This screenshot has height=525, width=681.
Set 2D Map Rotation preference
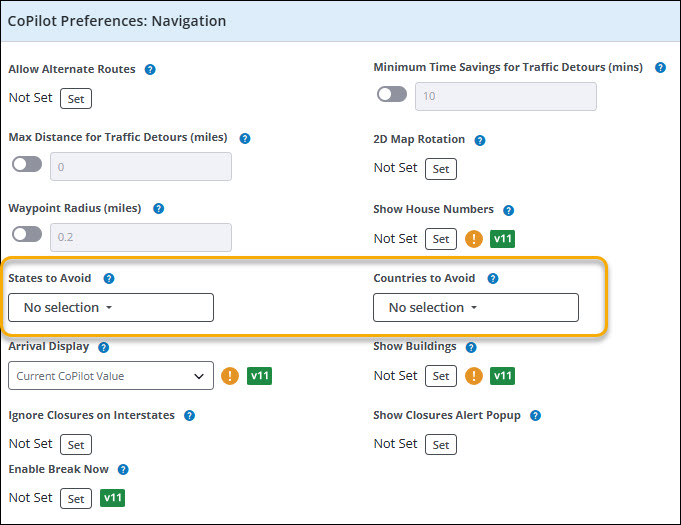pyautogui.click(x=440, y=169)
